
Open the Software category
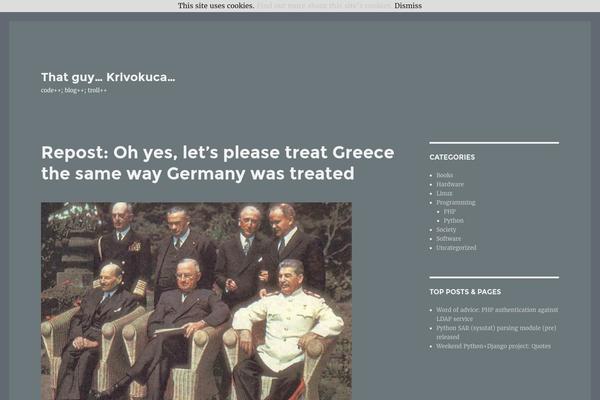(448, 239)
